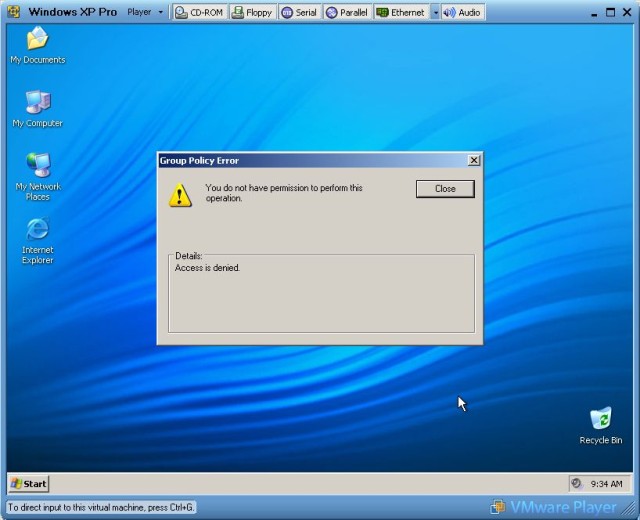Close the Group Policy Error via Close button
The image size is (640, 520).
click(445, 189)
